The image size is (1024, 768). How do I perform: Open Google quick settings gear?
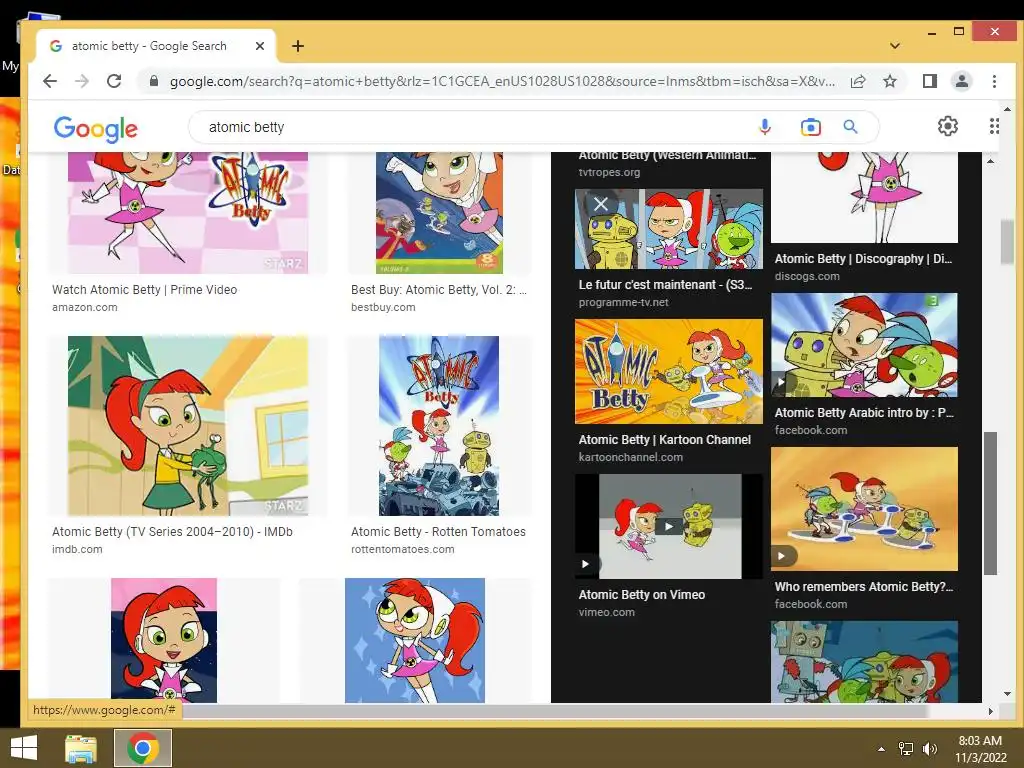coord(948,126)
